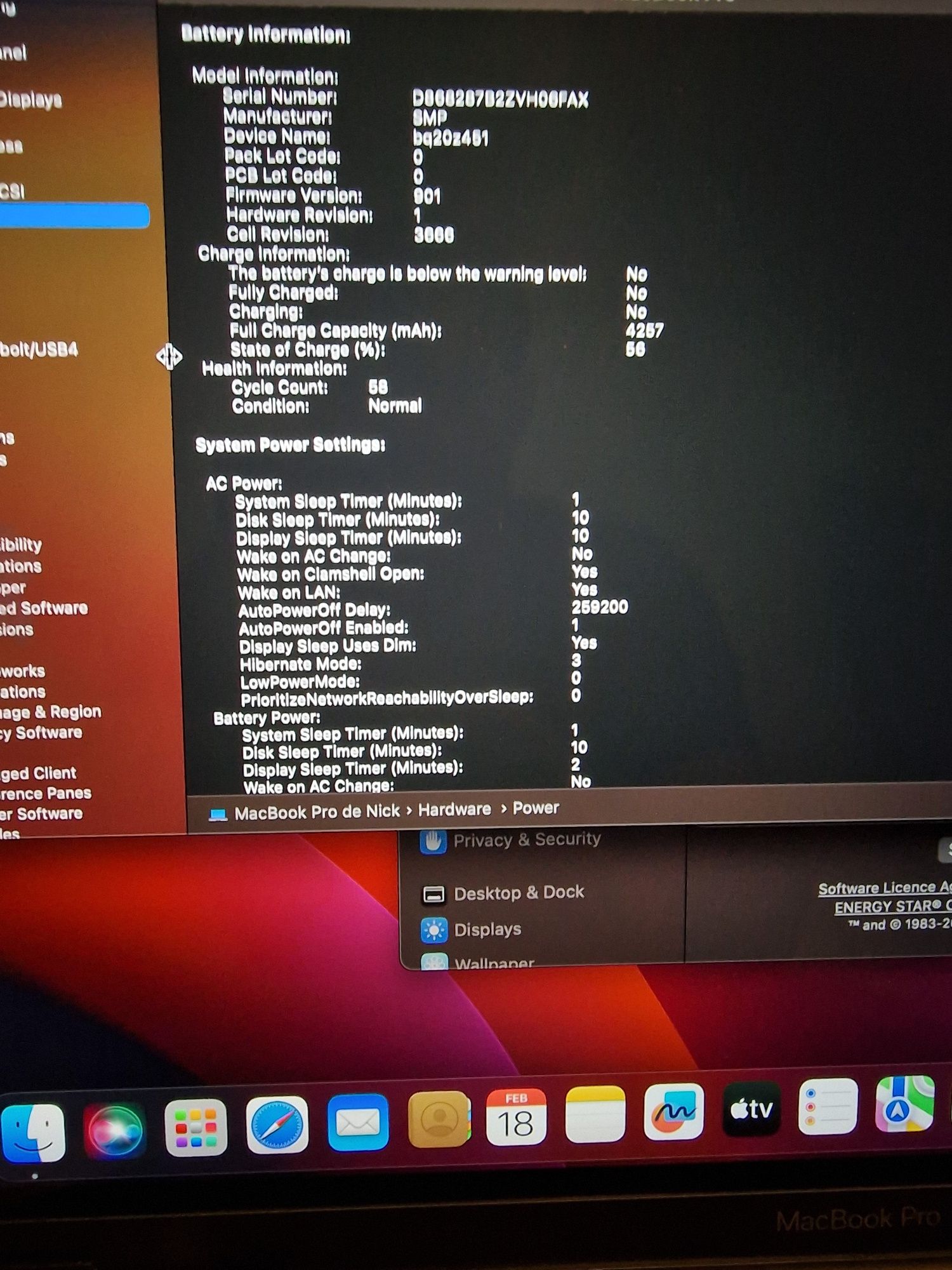Open Launchpad in the Dock
This screenshot has width=952, height=1270.
coord(195,1128)
